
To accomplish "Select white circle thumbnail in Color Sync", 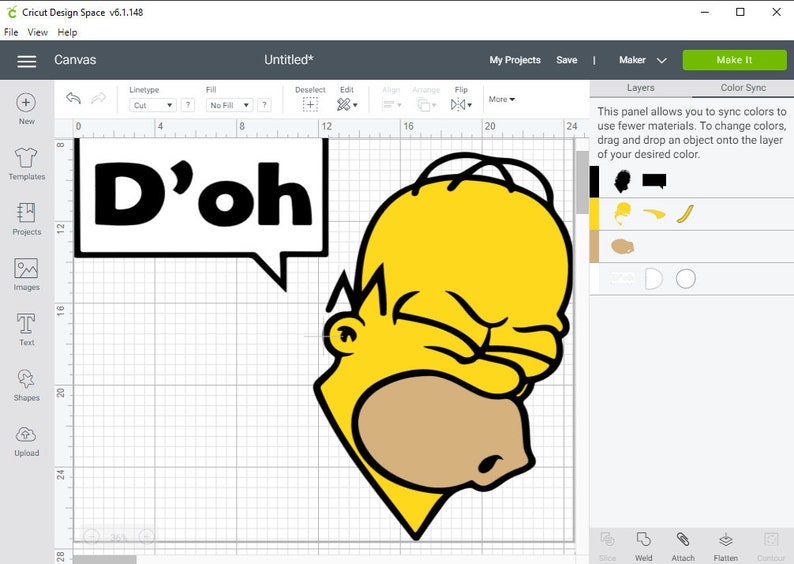I will click(x=686, y=278).
